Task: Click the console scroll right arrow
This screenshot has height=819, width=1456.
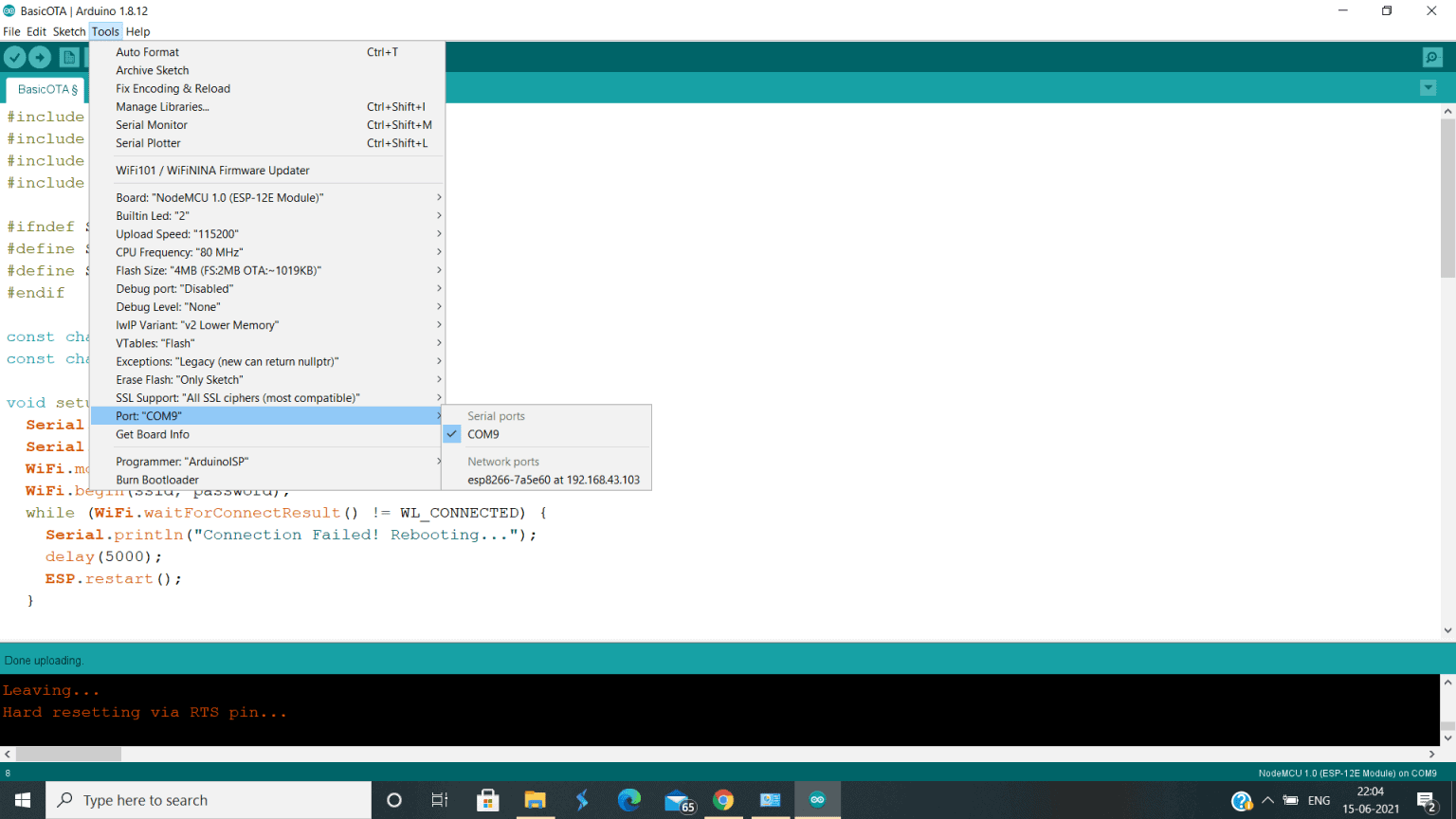Action: [1432, 754]
